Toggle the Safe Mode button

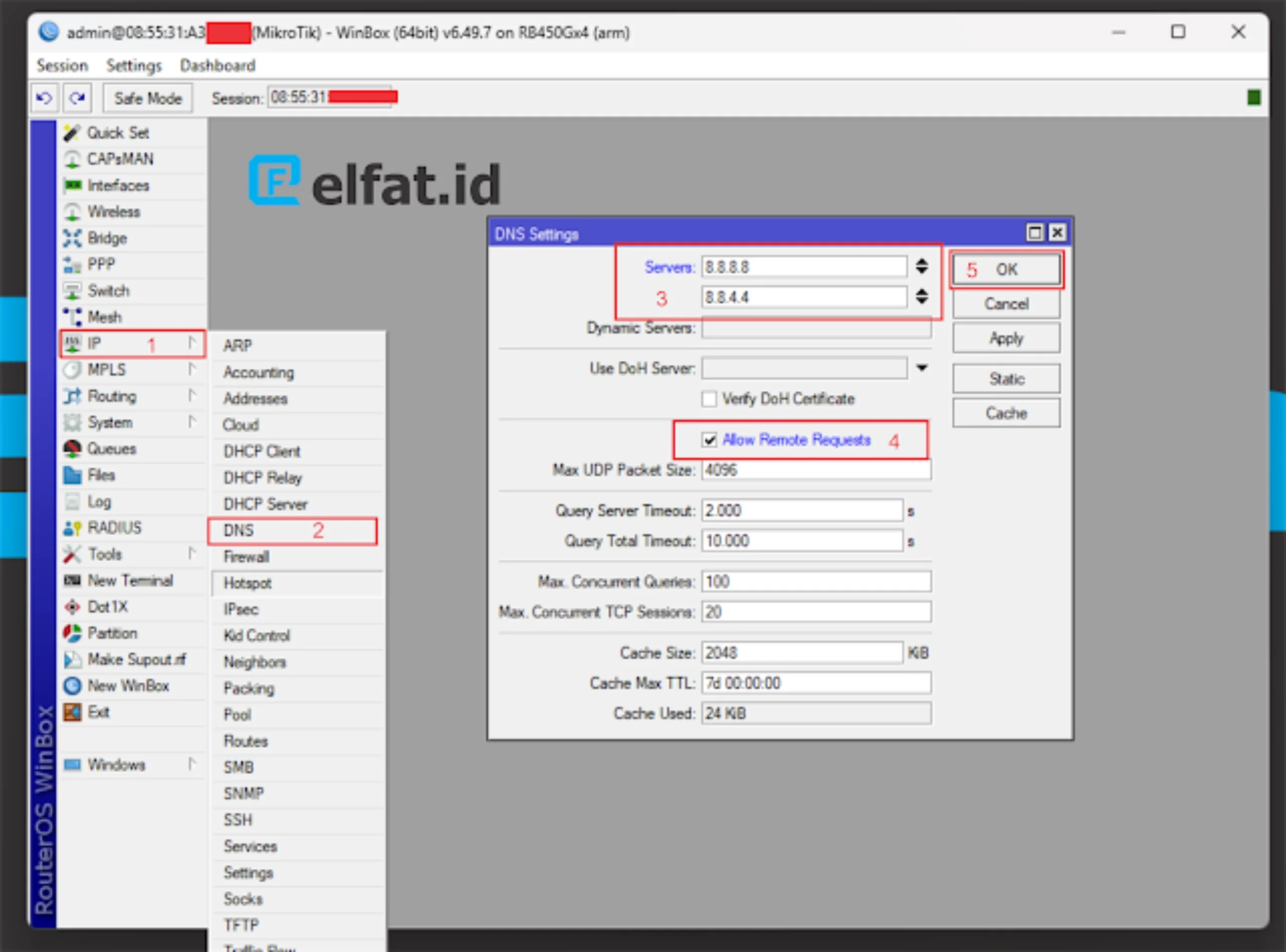pyautogui.click(x=148, y=98)
